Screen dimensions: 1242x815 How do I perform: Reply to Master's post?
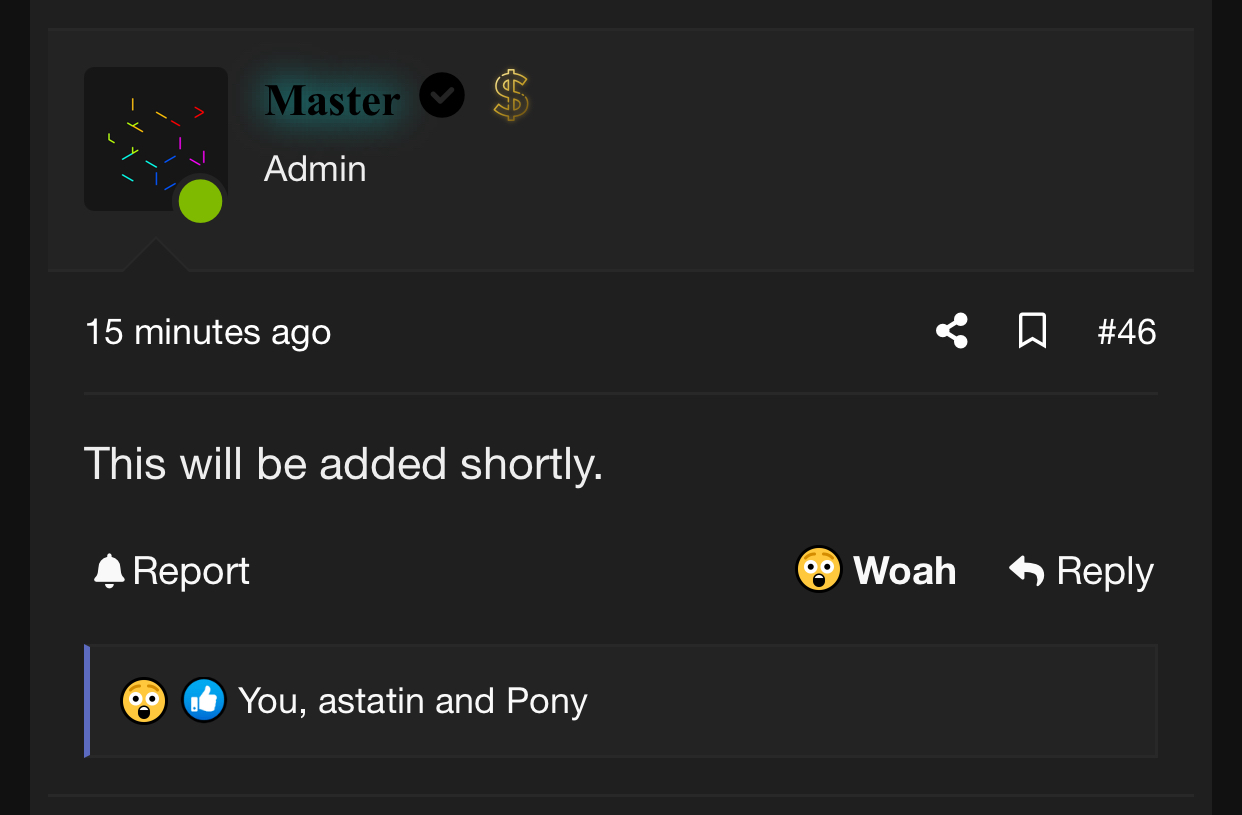[1104, 571]
